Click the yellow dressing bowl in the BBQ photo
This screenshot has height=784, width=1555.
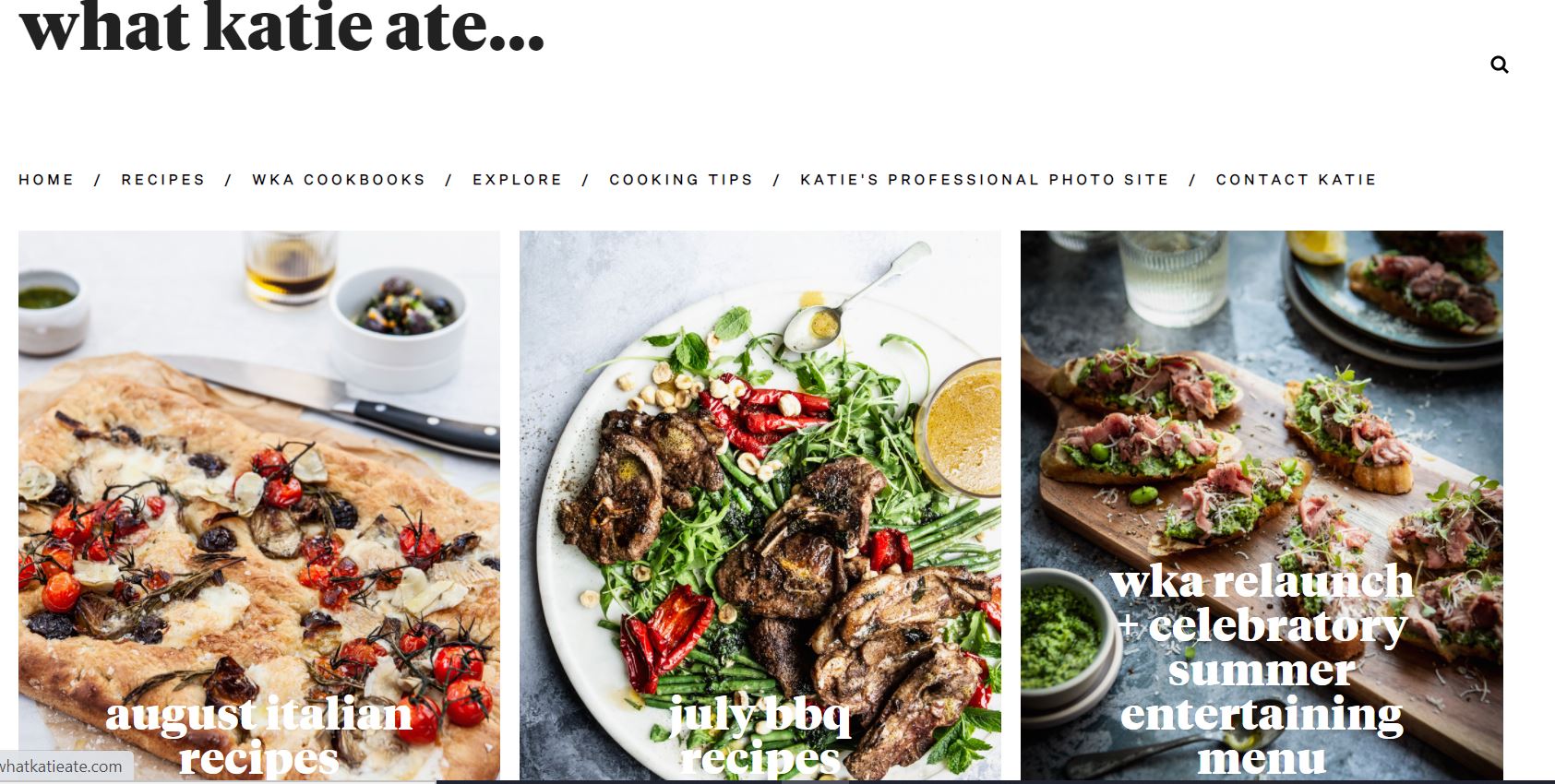(961, 428)
